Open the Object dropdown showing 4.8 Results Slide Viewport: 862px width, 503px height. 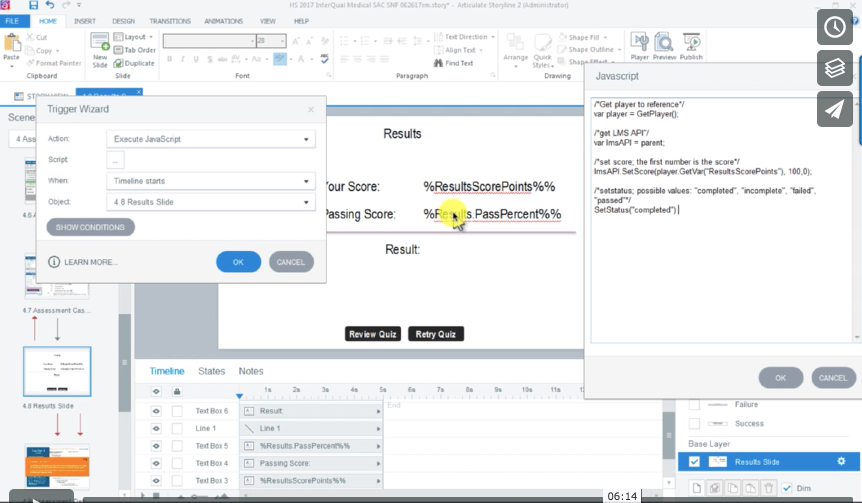click(x=210, y=202)
